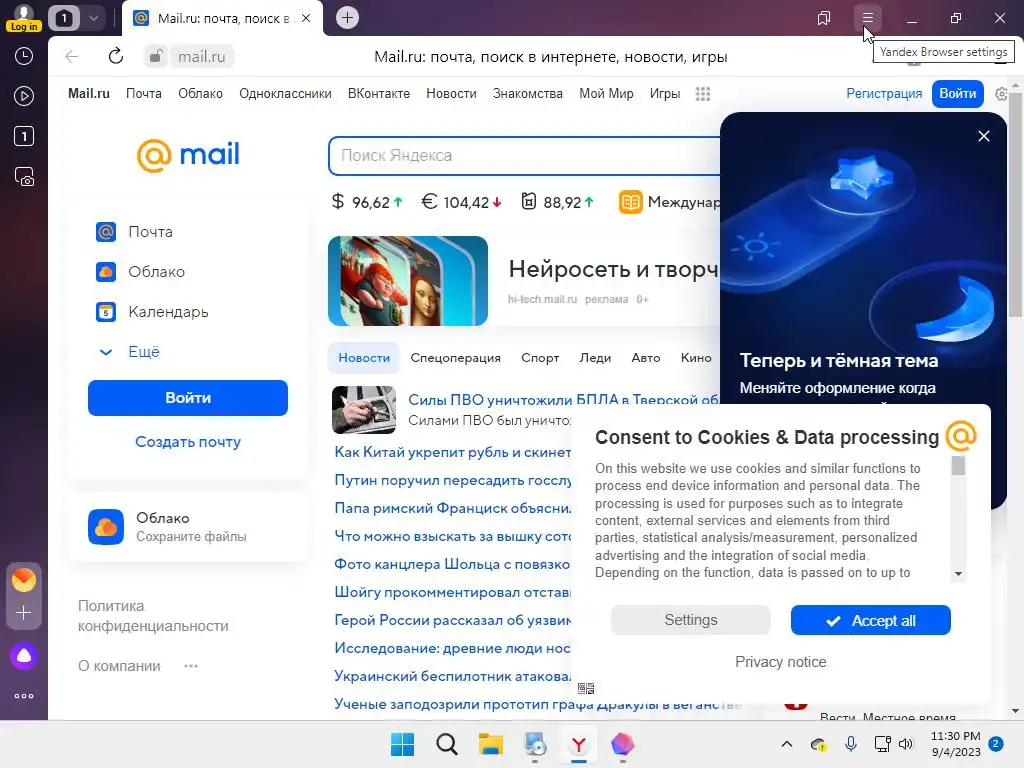This screenshot has width=1024, height=768.
Task: Open Windows Start menu on taskbar
Action: (402, 744)
